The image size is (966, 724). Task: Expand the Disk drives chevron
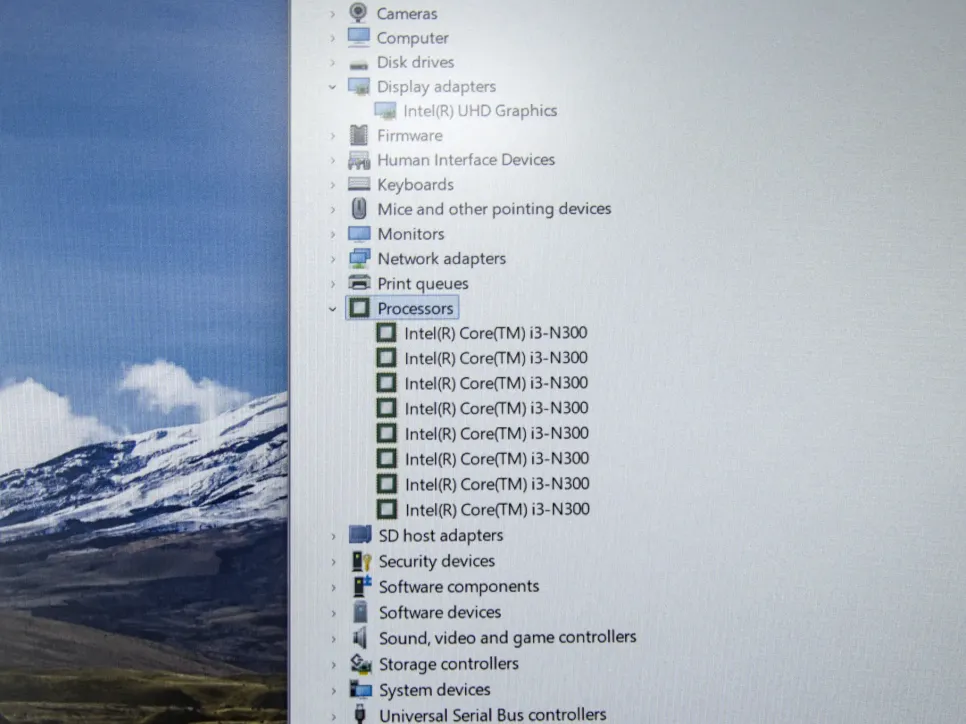click(x=333, y=63)
